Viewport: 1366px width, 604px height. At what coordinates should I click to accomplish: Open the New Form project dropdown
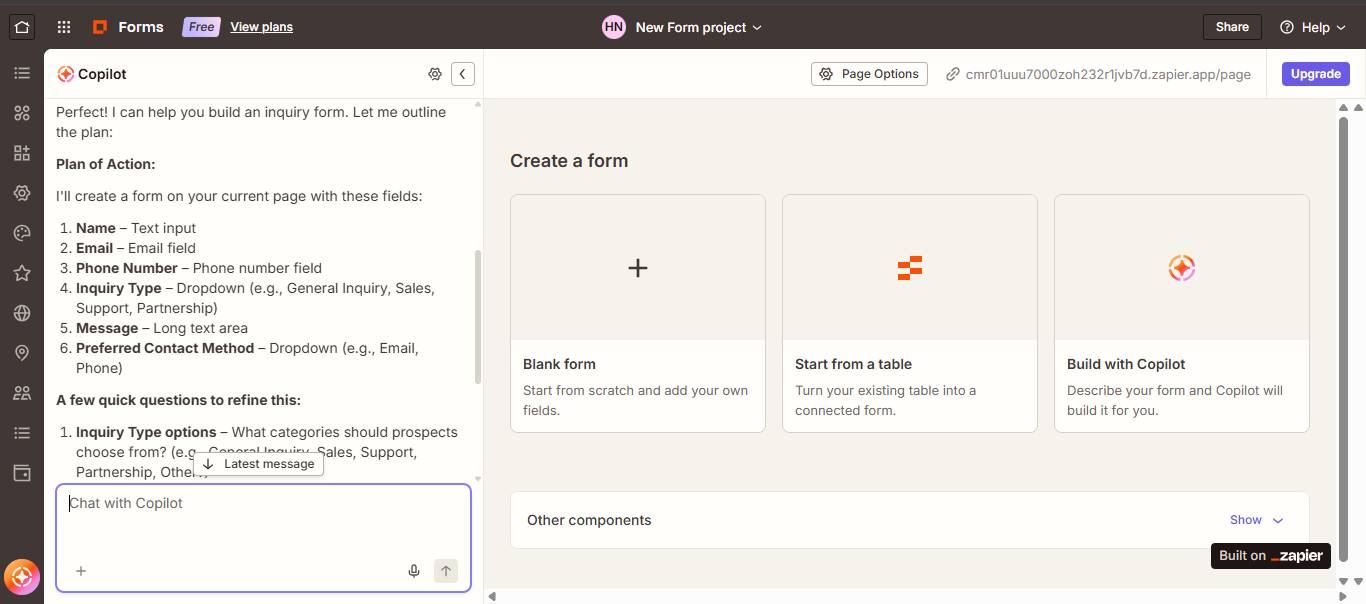[x=698, y=27]
